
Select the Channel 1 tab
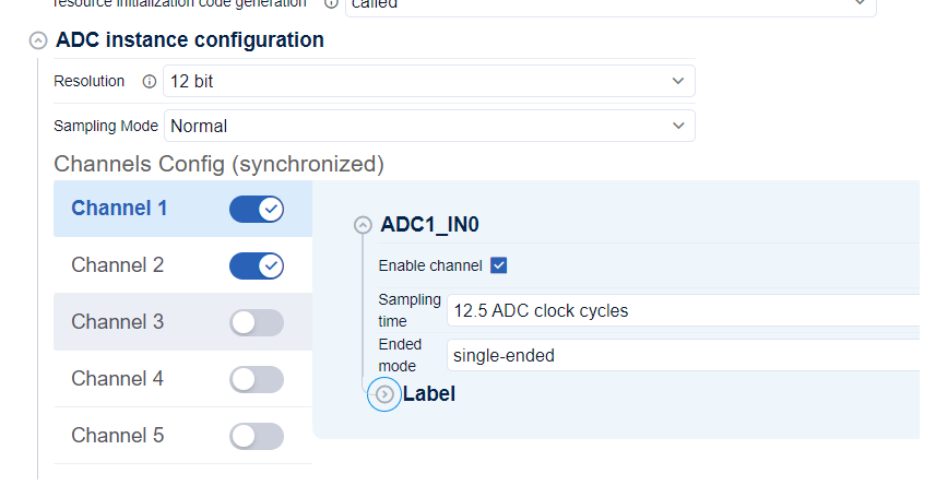tap(119, 209)
